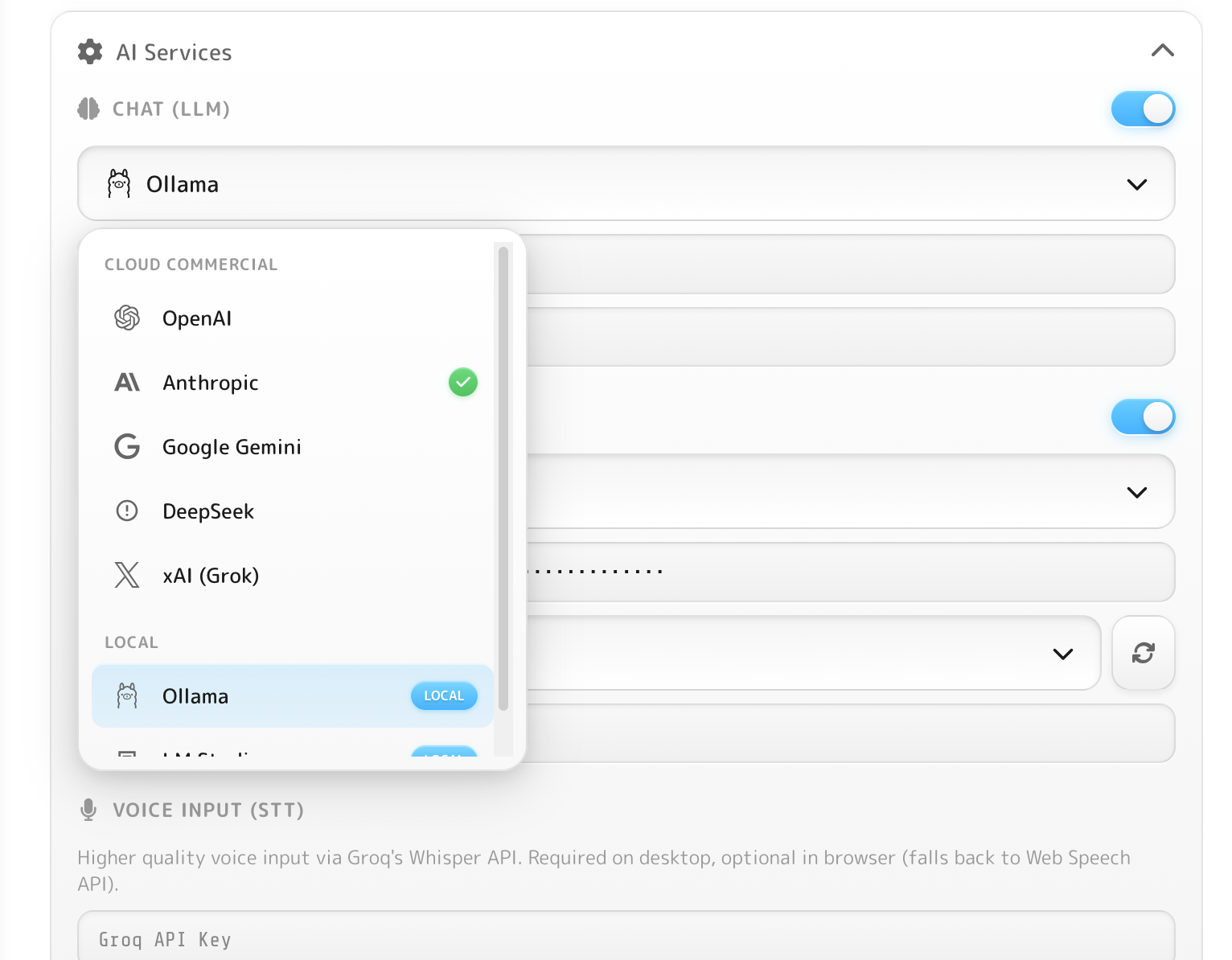Click the AI Services gear icon
This screenshot has width=1232, height=960.
(x=89, y=51)
